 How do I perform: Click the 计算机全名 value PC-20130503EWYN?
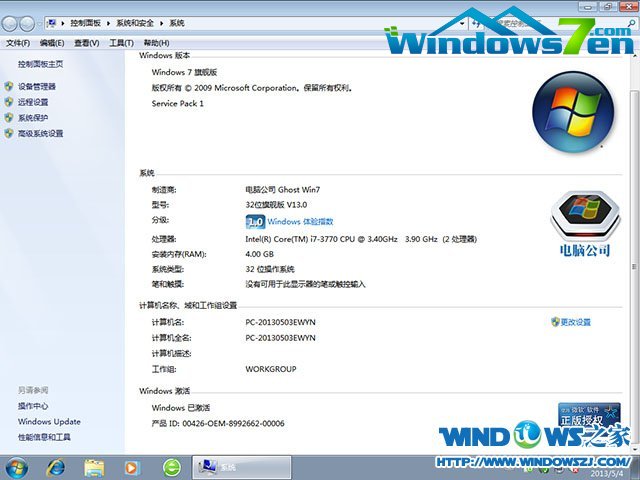point(280,338)
